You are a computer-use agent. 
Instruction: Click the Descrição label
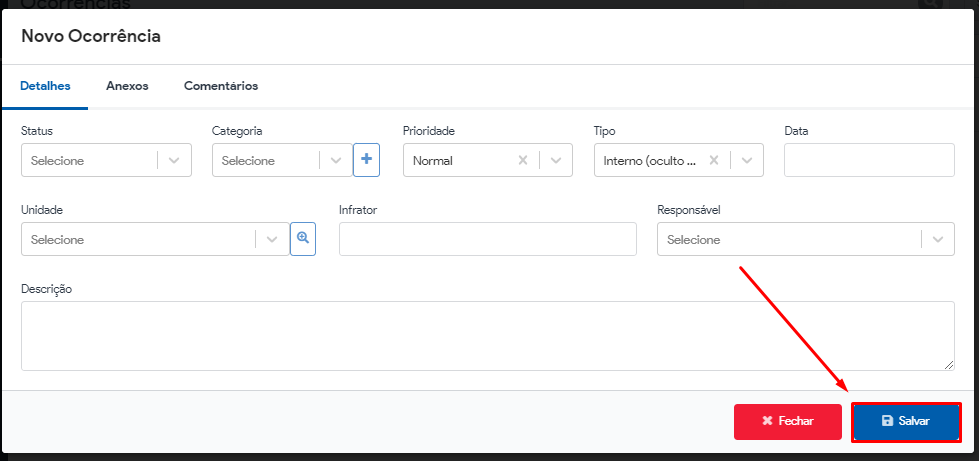click(x=47, y=289)
